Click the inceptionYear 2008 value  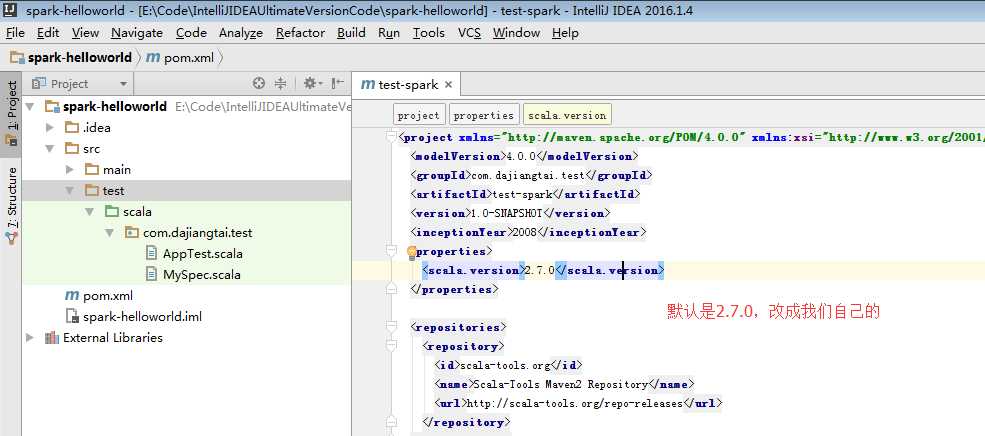(x=525, y=232)
